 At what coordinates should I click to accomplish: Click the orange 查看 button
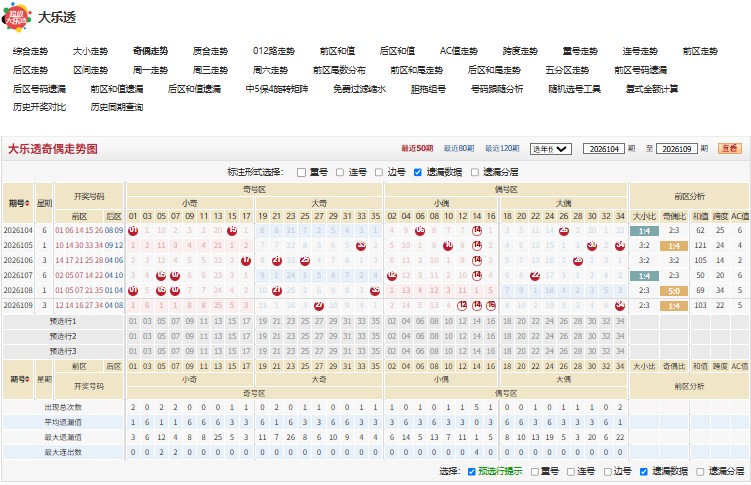(729, 149)
